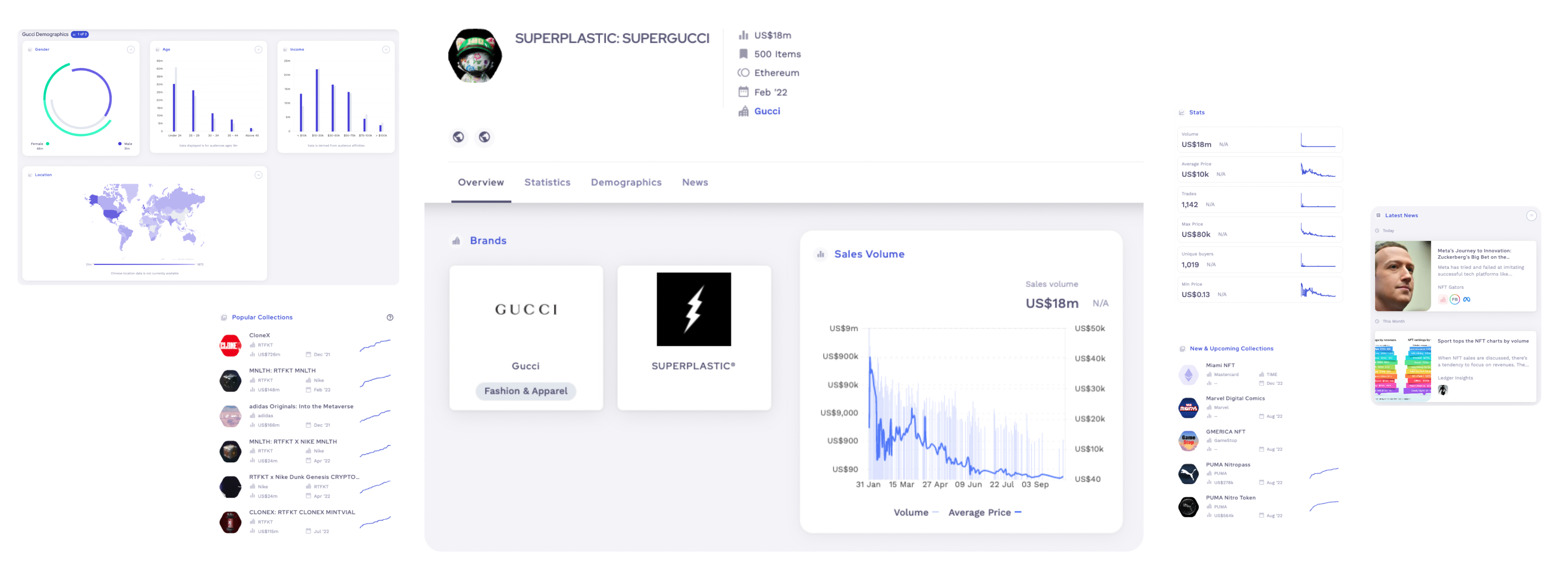This screenshot has width=1568, height=584.
Task: Expand the Latest News options menu
Action: pos(1531,216)
